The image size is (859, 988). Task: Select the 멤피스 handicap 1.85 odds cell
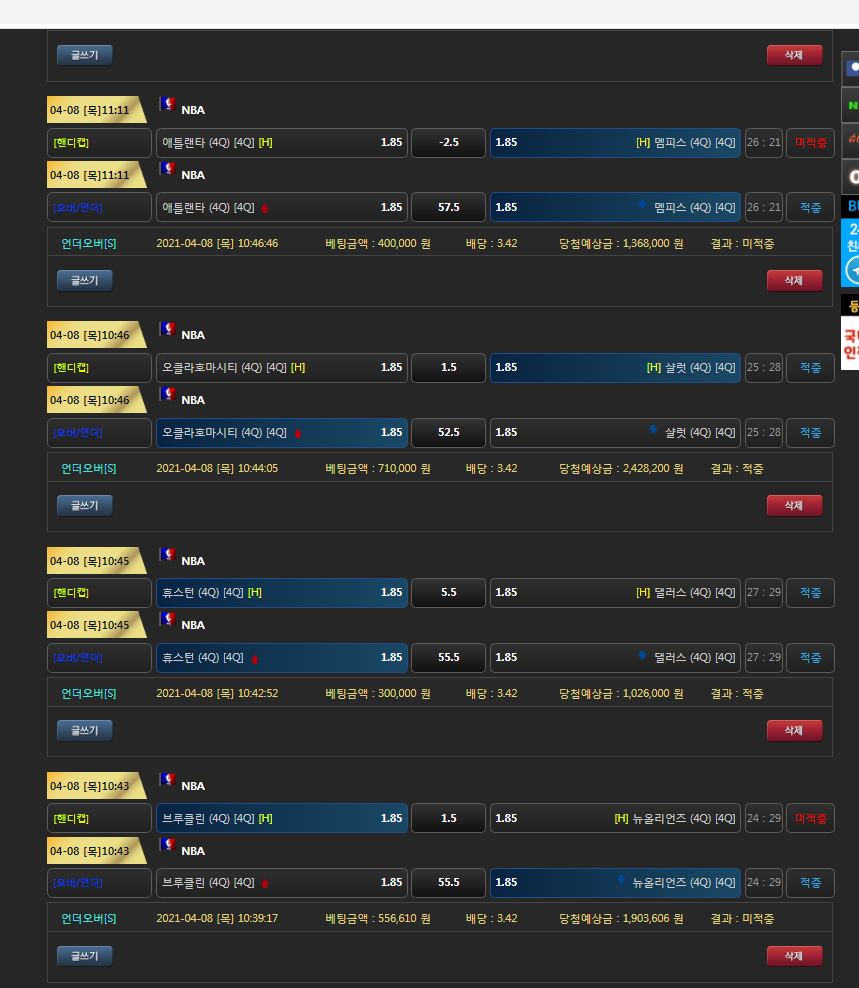tap(615, 143)
